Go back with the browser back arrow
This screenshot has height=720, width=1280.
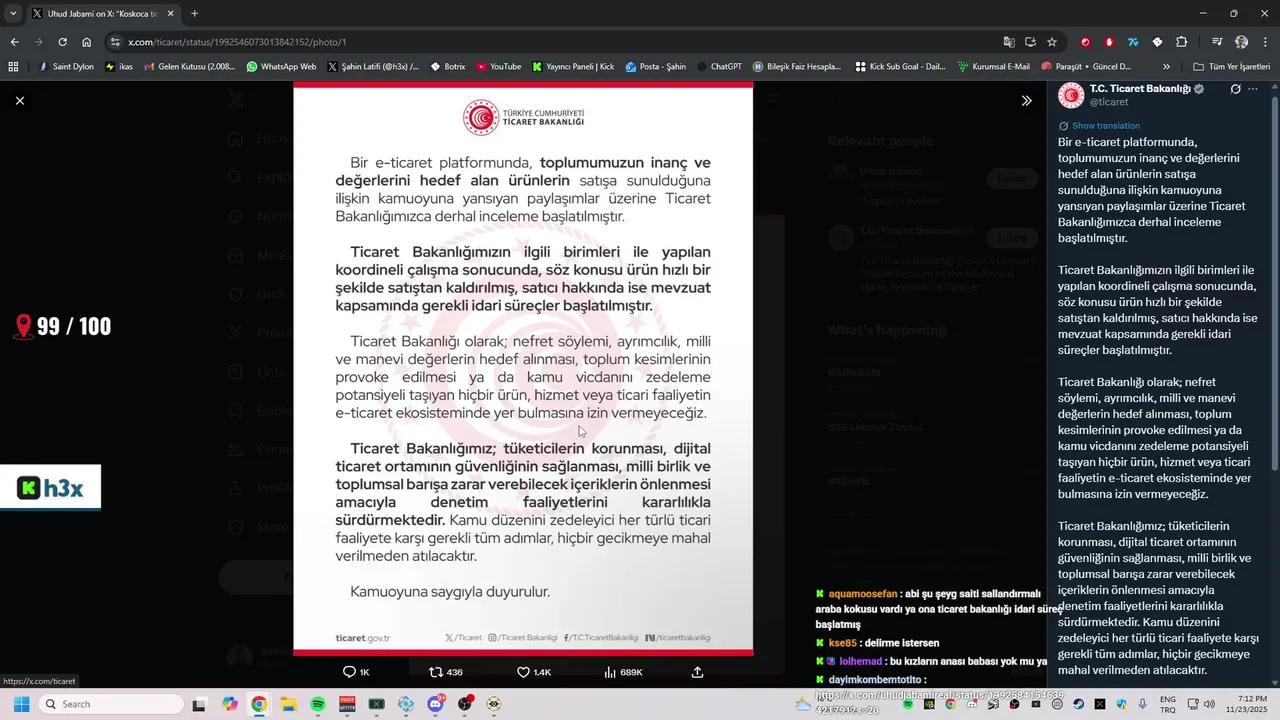tap(14, 42)
